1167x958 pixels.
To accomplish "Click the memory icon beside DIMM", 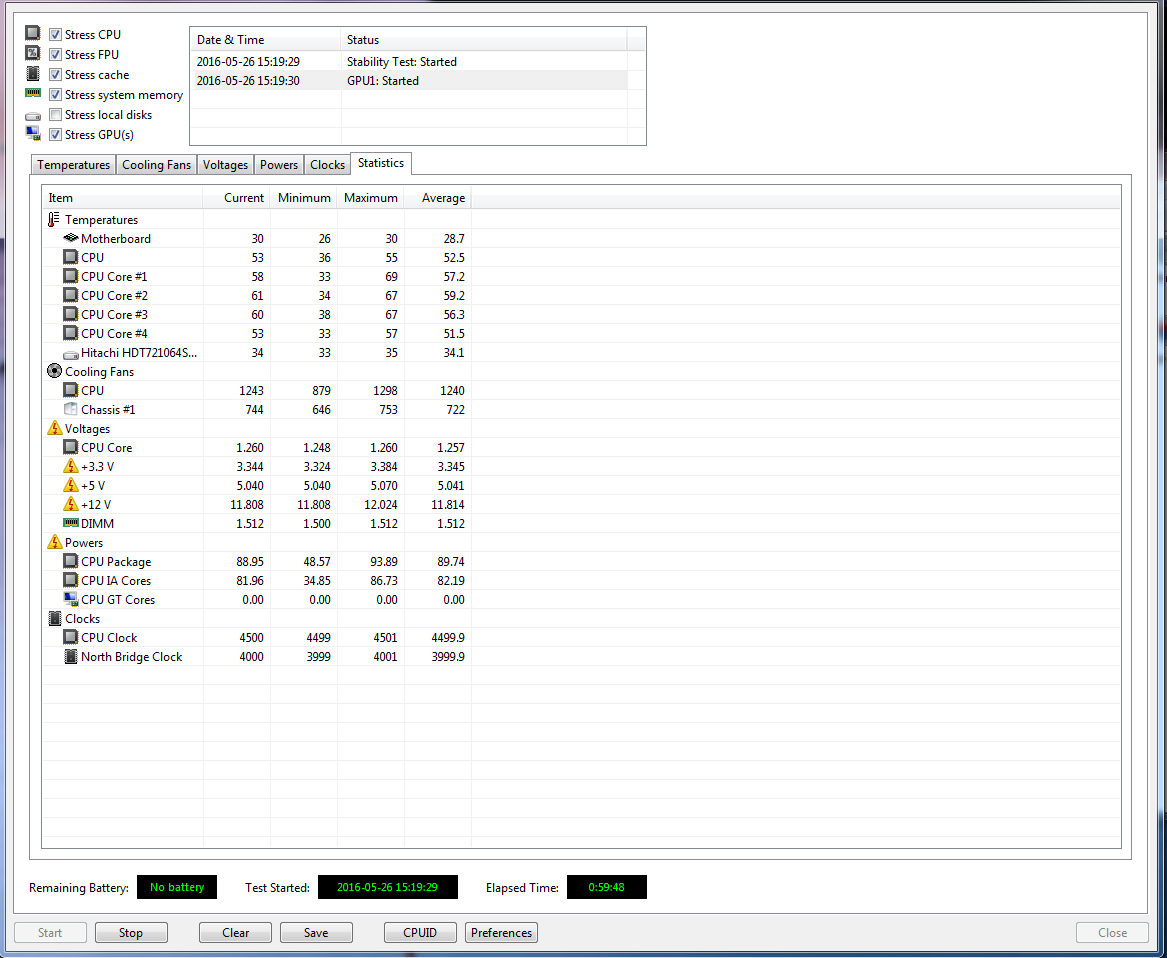I will tap(71, 524).
